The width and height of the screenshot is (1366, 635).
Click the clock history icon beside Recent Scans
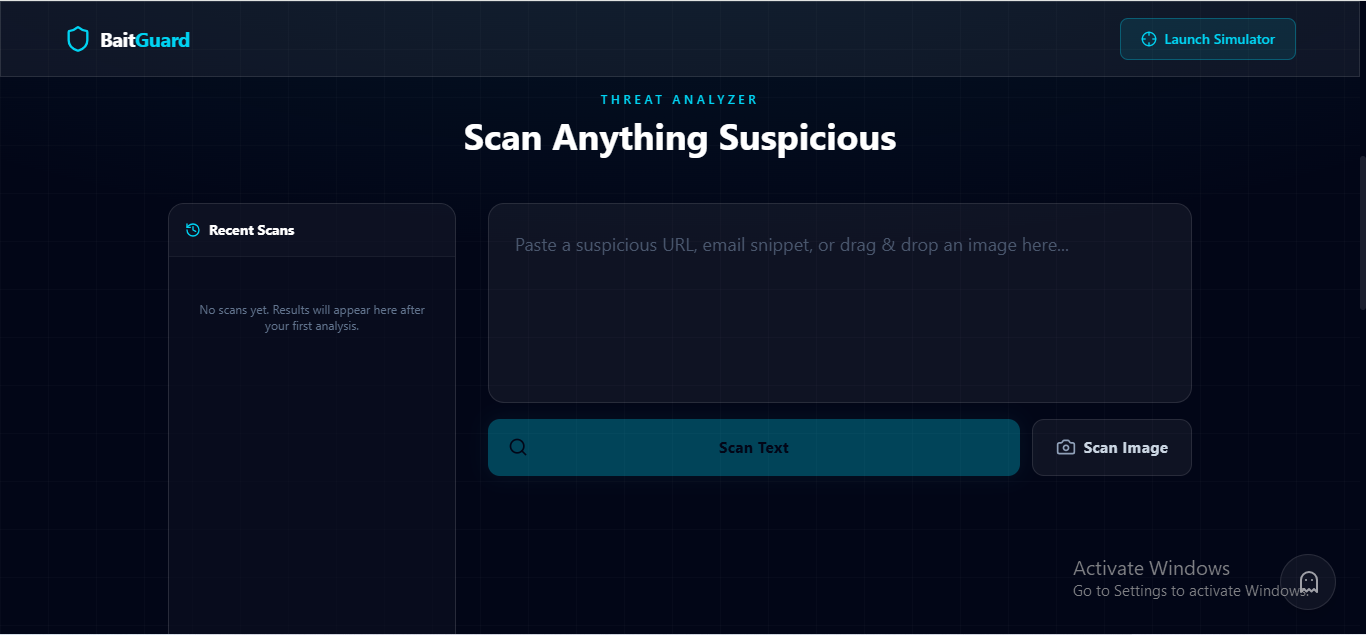pyautogui.click(x=193, y=230)
